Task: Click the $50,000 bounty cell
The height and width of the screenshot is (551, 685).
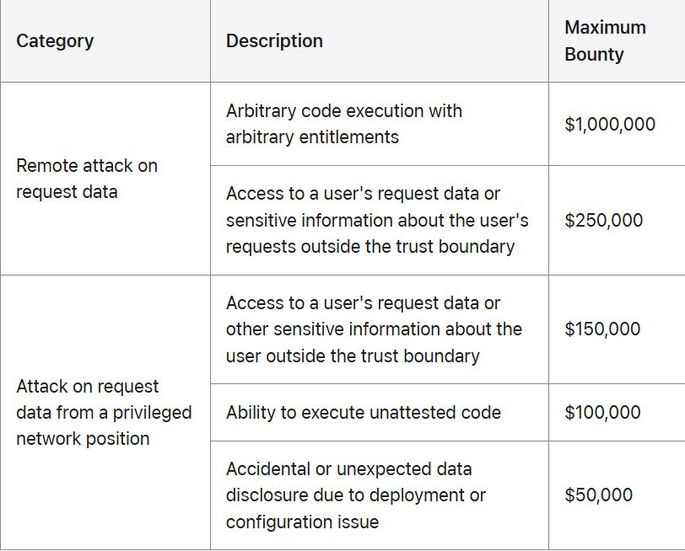Action: pos(598,495)
